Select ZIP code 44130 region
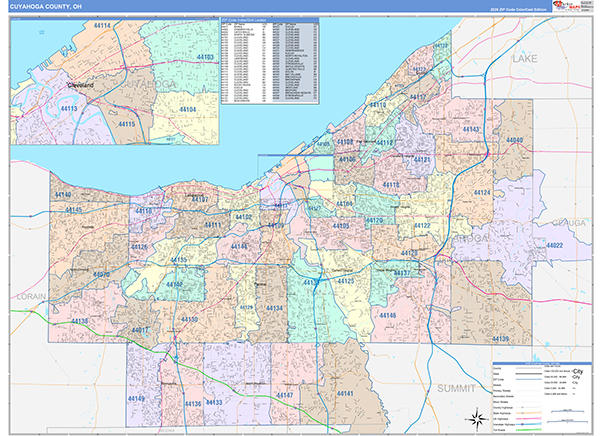 tap(189, 320)
